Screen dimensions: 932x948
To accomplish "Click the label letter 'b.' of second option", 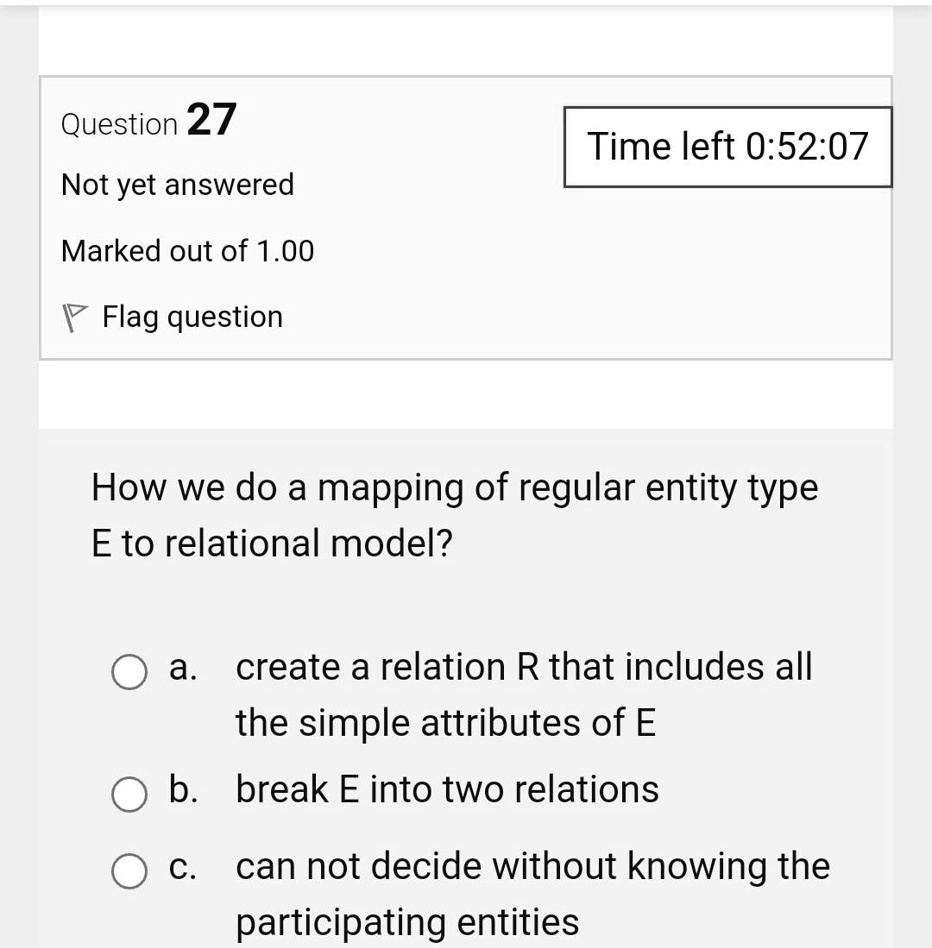I will (182, 789).
